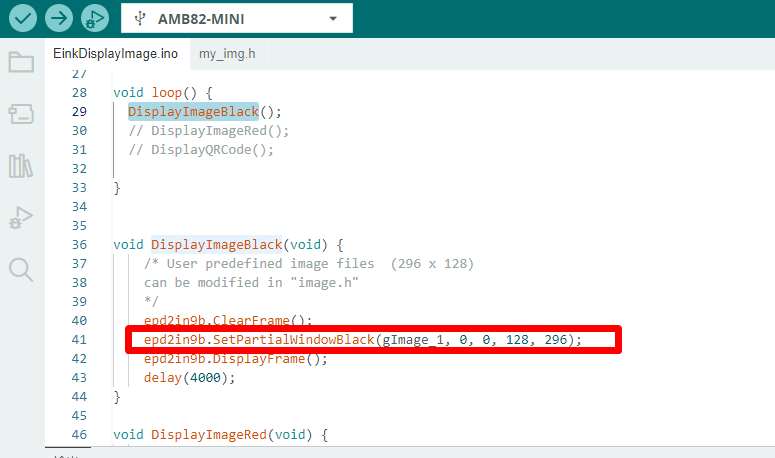The height and width of the screenshot is (458, 775).
Task: Click the empty line 32 in editor
Action: click(442, 168)
